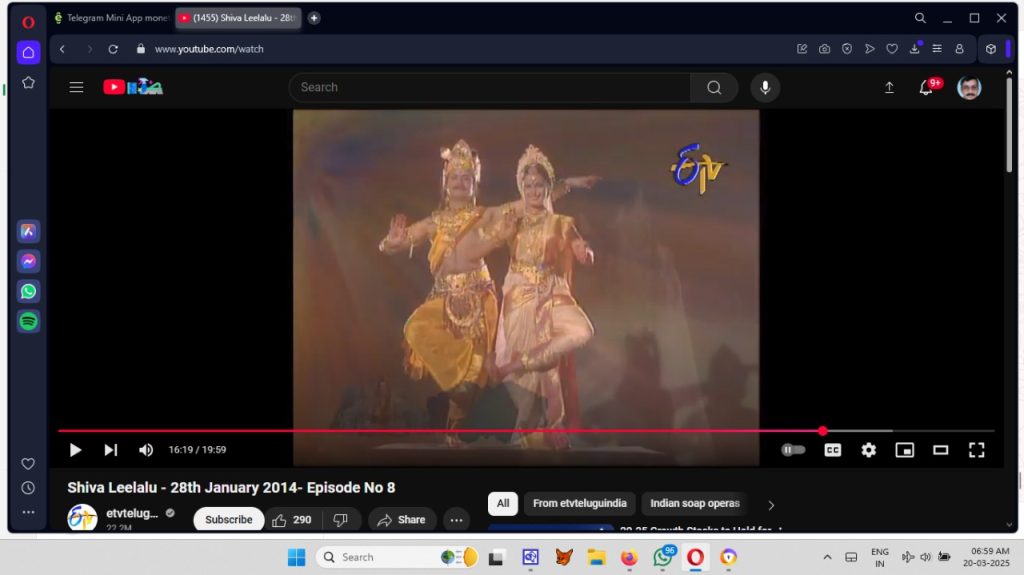Image resolution: width=1024 pixels, height=575 pixels.
Task: Switch to the Telegram Mini App tab
Action: (111, 18)
